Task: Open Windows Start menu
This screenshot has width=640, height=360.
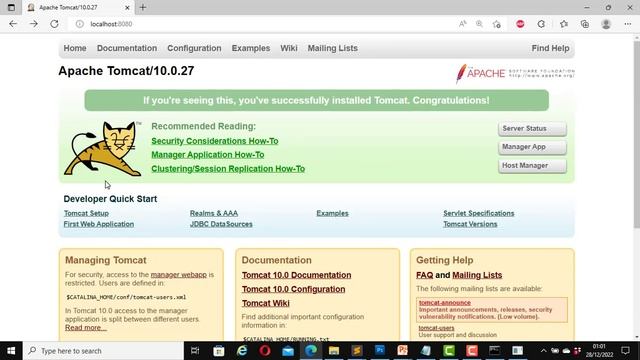Action: (11, 351)
